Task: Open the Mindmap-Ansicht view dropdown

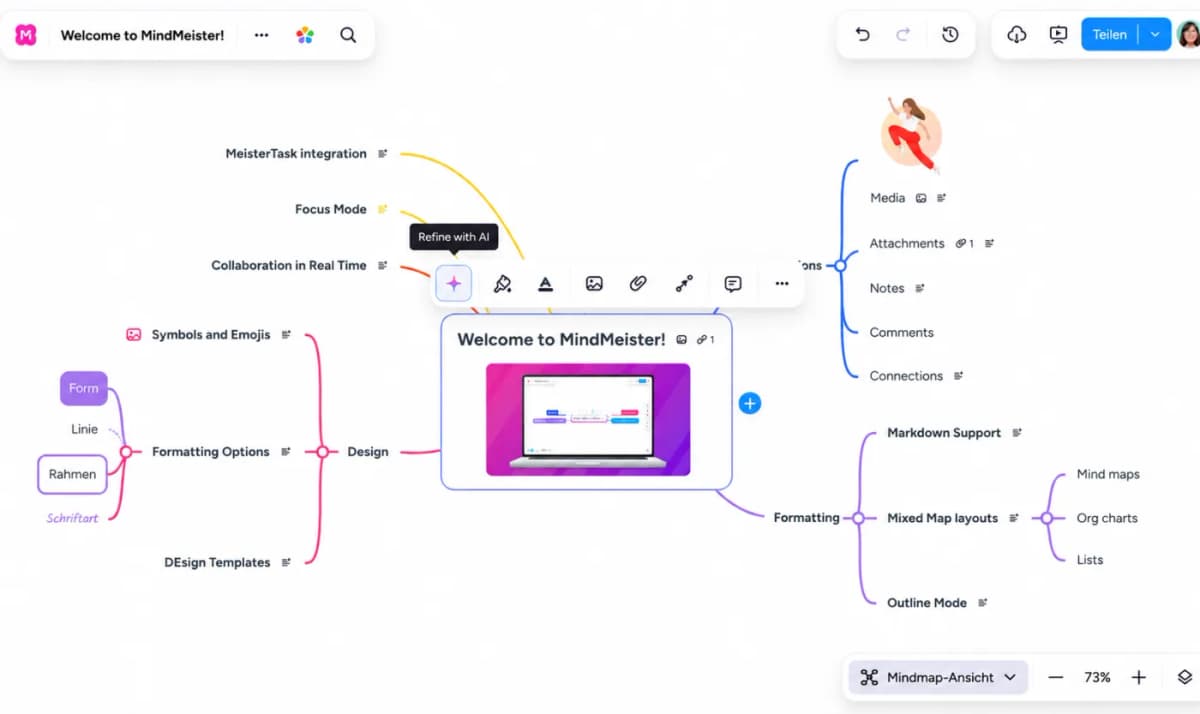Action: (x=939, y=677)
